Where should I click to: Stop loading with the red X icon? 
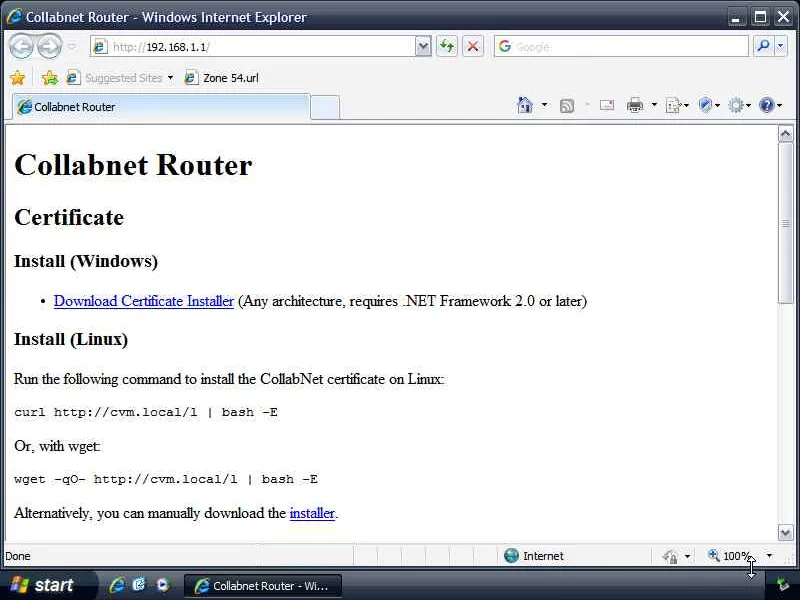(473, 46)
